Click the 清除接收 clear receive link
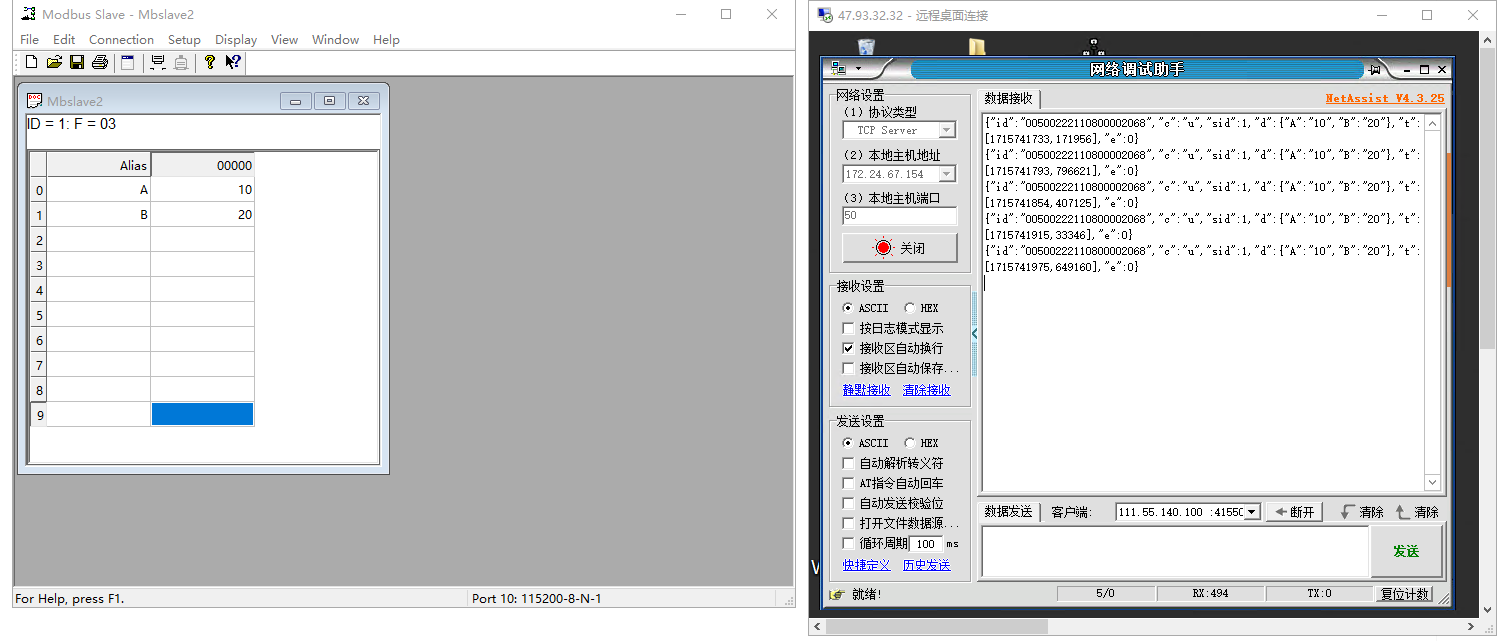 coord(926,390)
